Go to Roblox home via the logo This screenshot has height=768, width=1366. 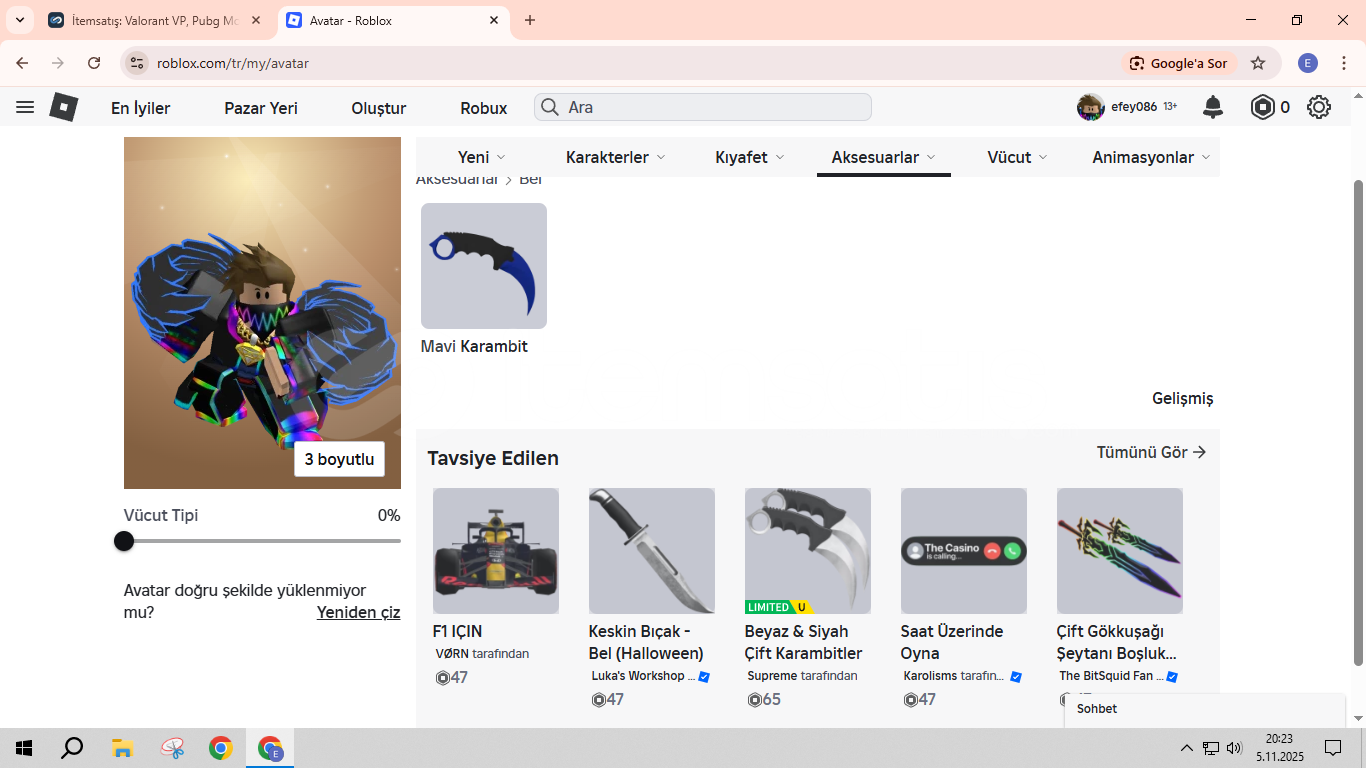[x=64, y=107]
